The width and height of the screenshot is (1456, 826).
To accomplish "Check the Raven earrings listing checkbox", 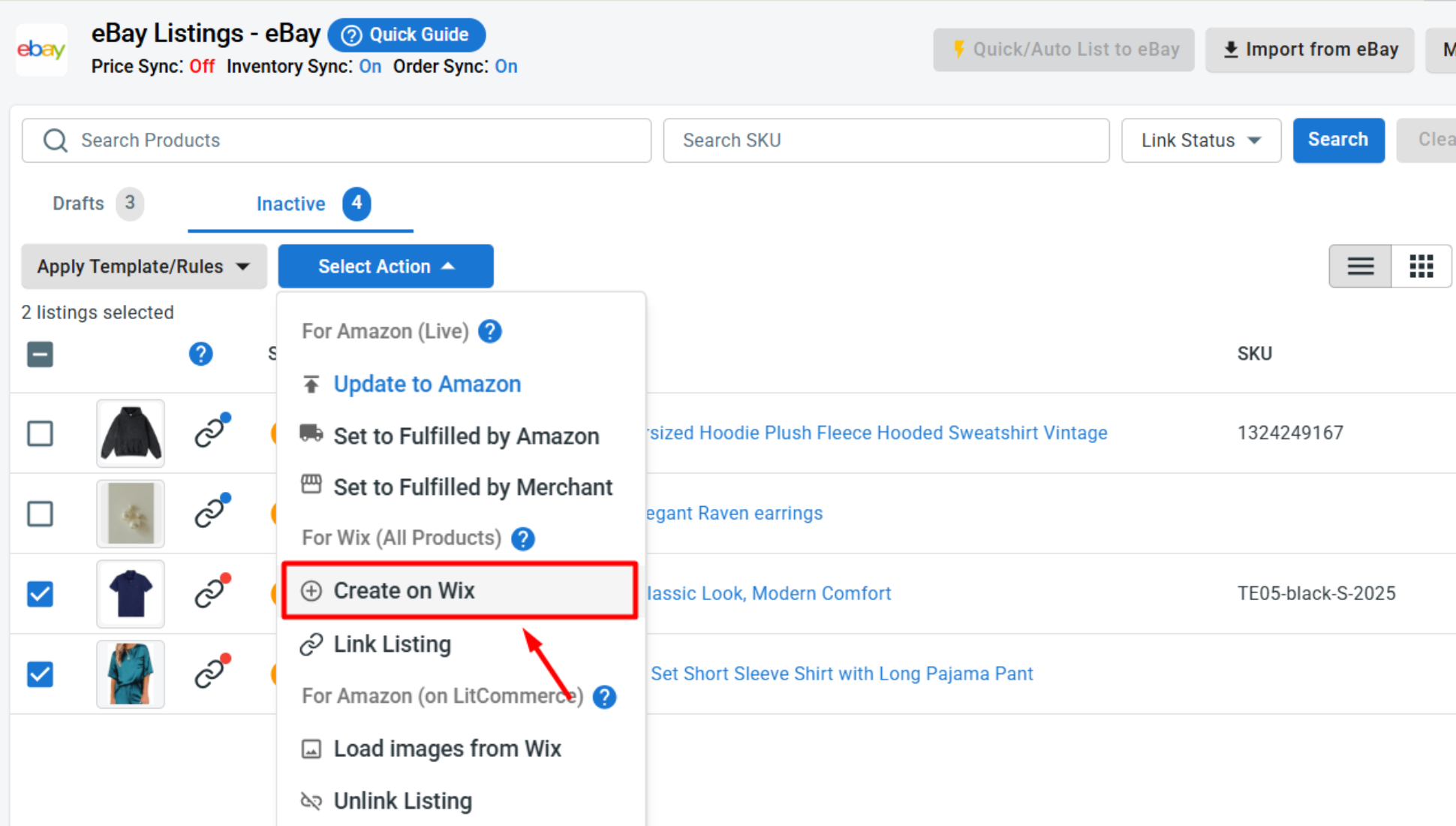I will [x=41, y=514].
